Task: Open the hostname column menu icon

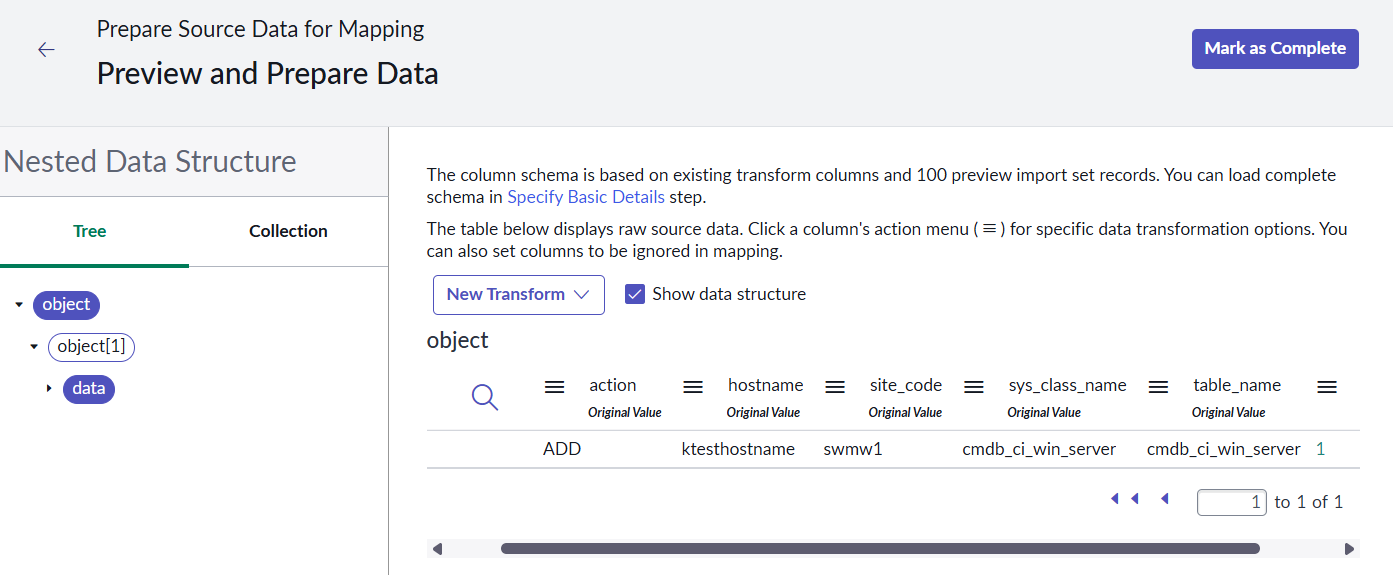Action: [693, 387]
